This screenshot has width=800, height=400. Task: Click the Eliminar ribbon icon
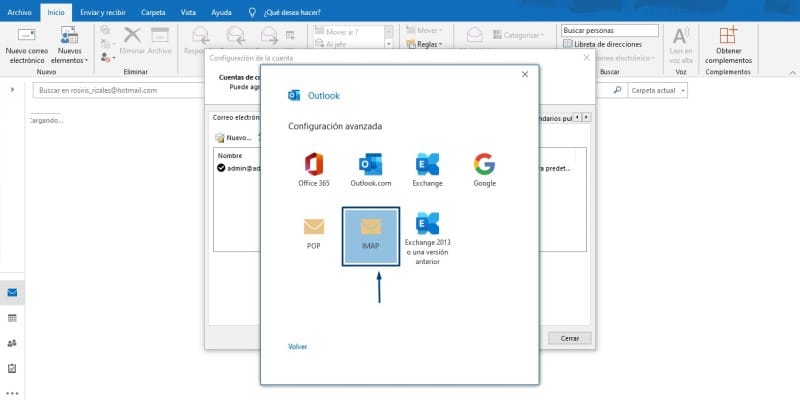(133, 41)
